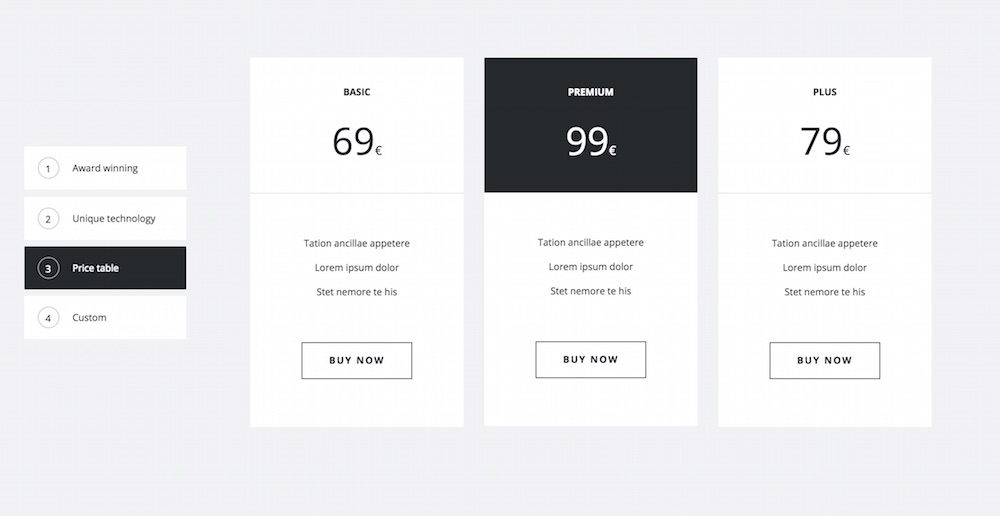Image resolution: width=1000 pixels, height=516 pixels.
Task: Click the 99 euro price
Action: coord(591,142)
